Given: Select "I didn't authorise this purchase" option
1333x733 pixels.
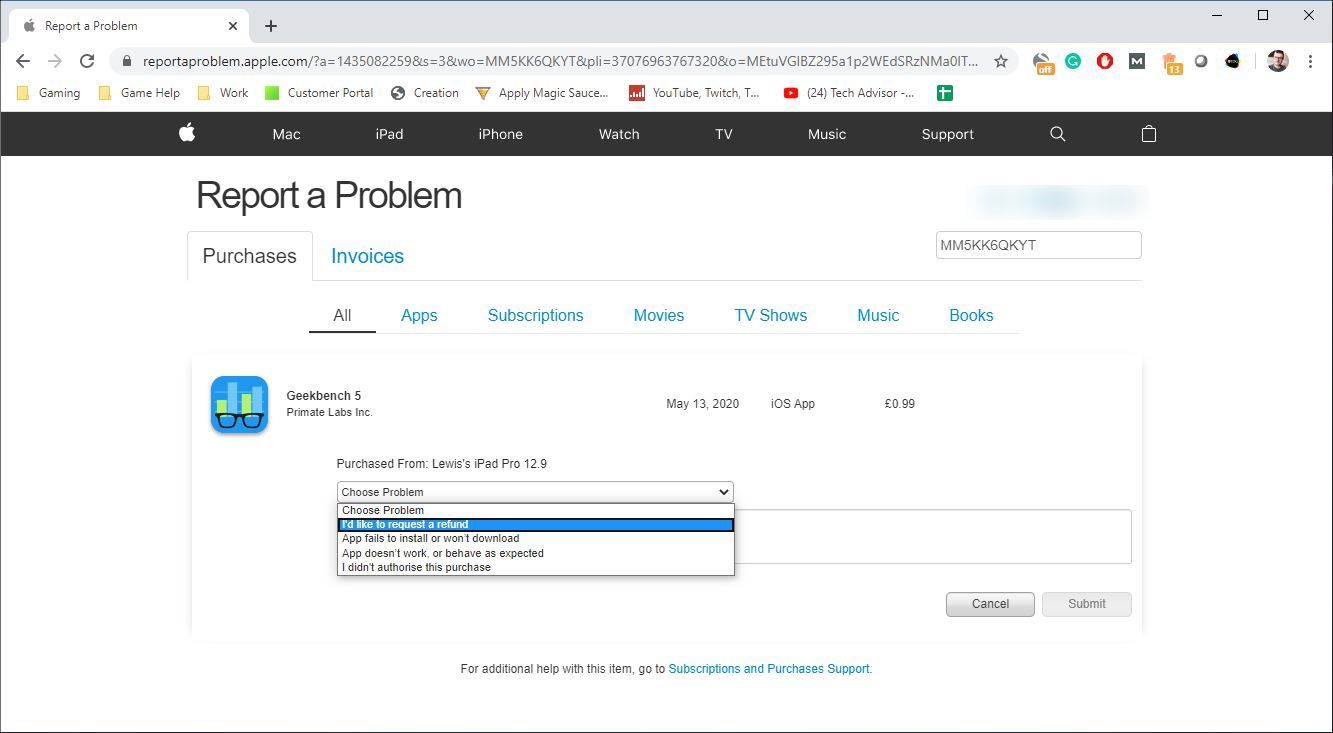Looking at the screenshot, I should point(535,567).
